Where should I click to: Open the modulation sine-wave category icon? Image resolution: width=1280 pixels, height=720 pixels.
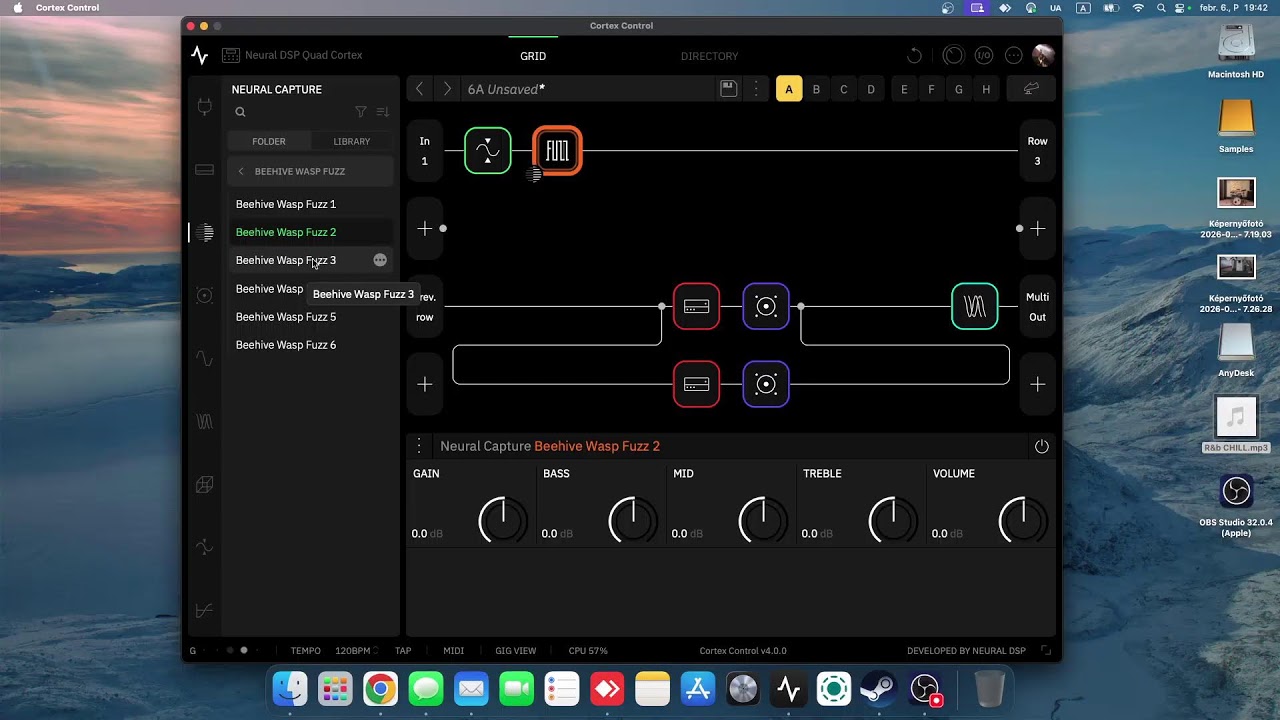205,358
